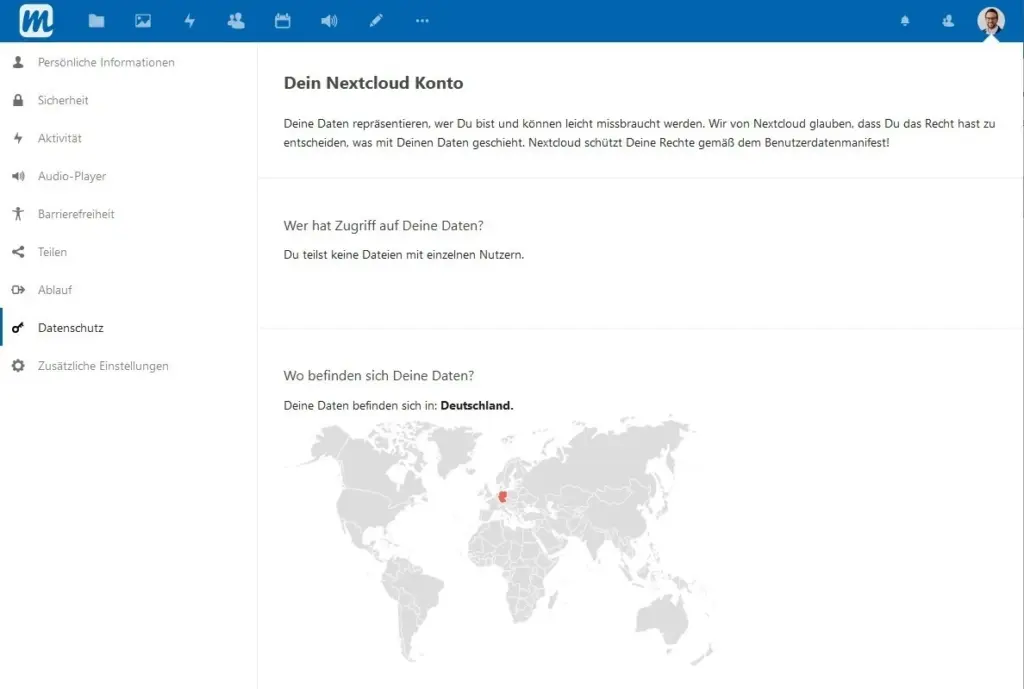Open the Files app folder icon
The height and width of the screenshot is (689, 1024).
[x=96, y=21]
